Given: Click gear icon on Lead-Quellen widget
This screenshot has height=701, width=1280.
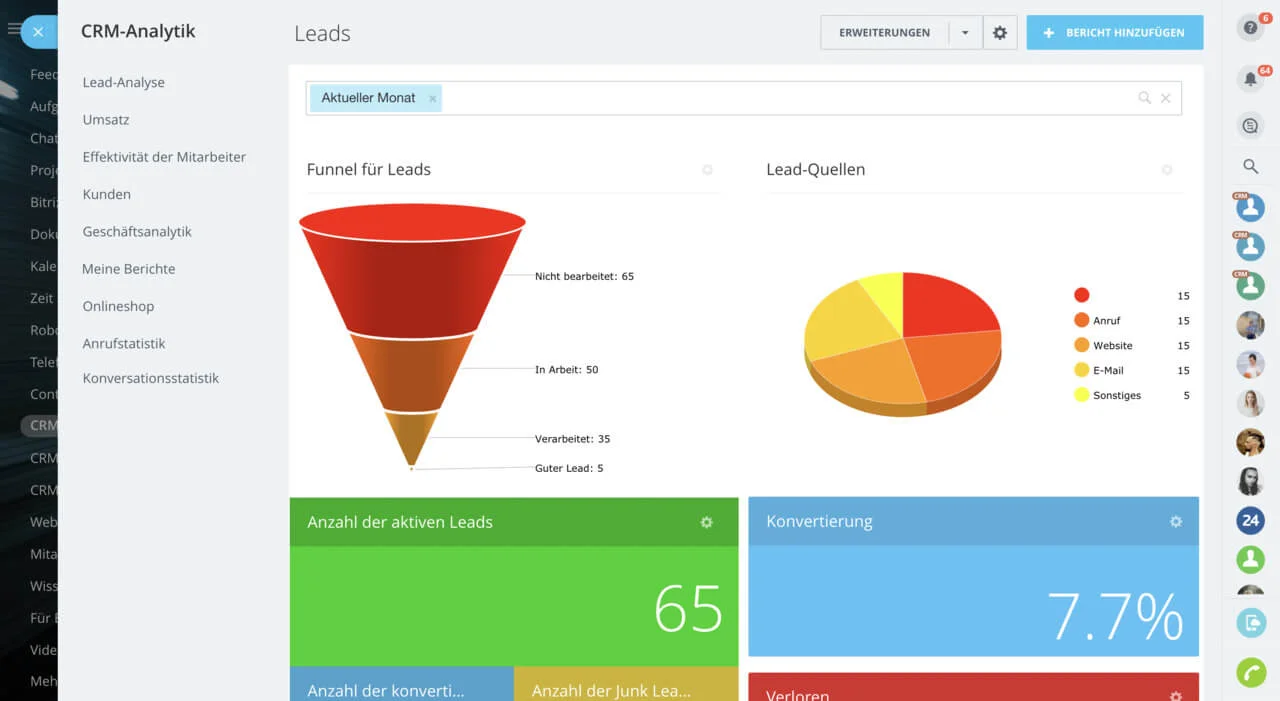Looking at the screenshot, I should pyautogui.click(x=1166, y=170).
